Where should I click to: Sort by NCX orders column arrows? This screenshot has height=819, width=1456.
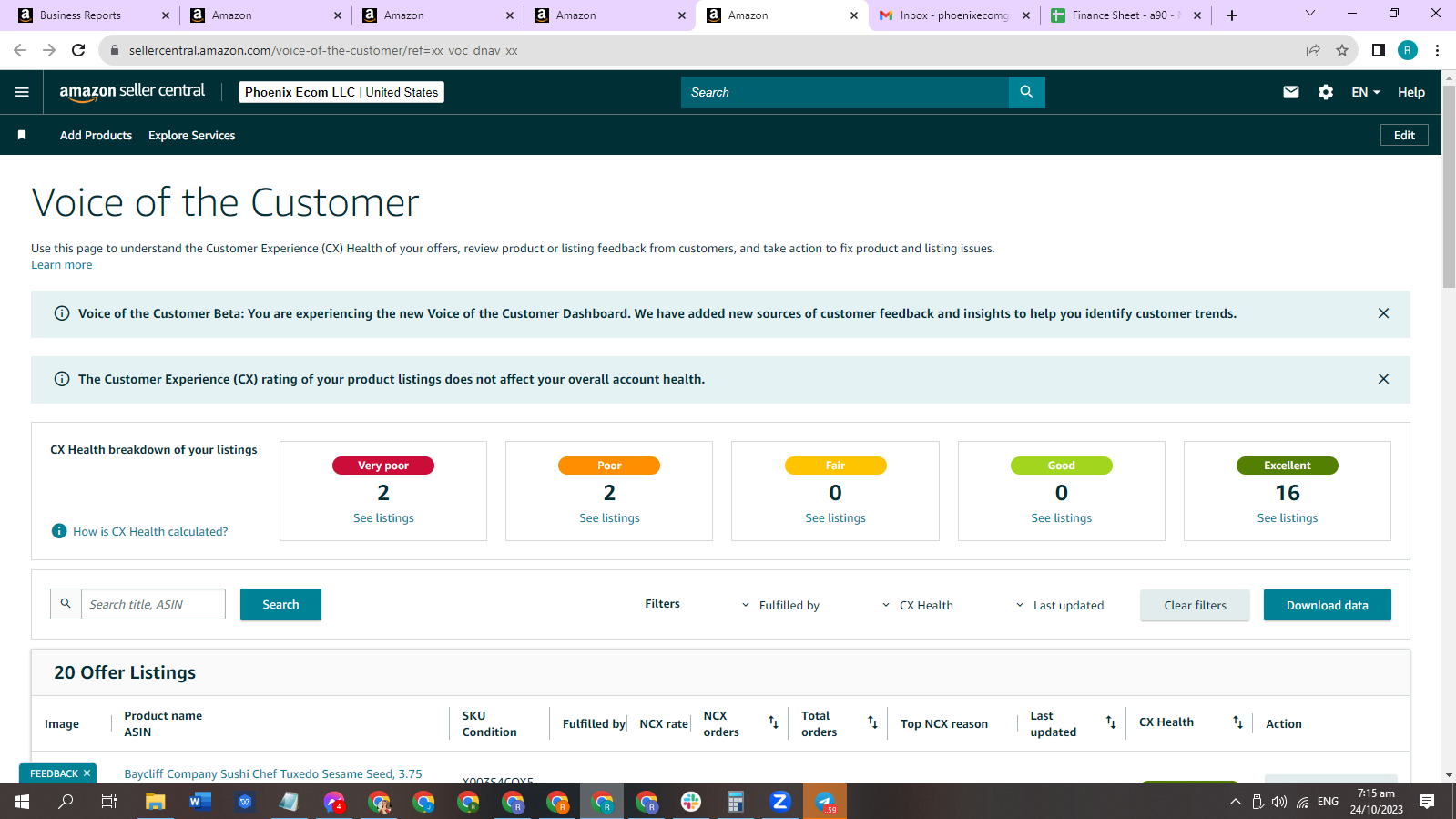point(773,722)
